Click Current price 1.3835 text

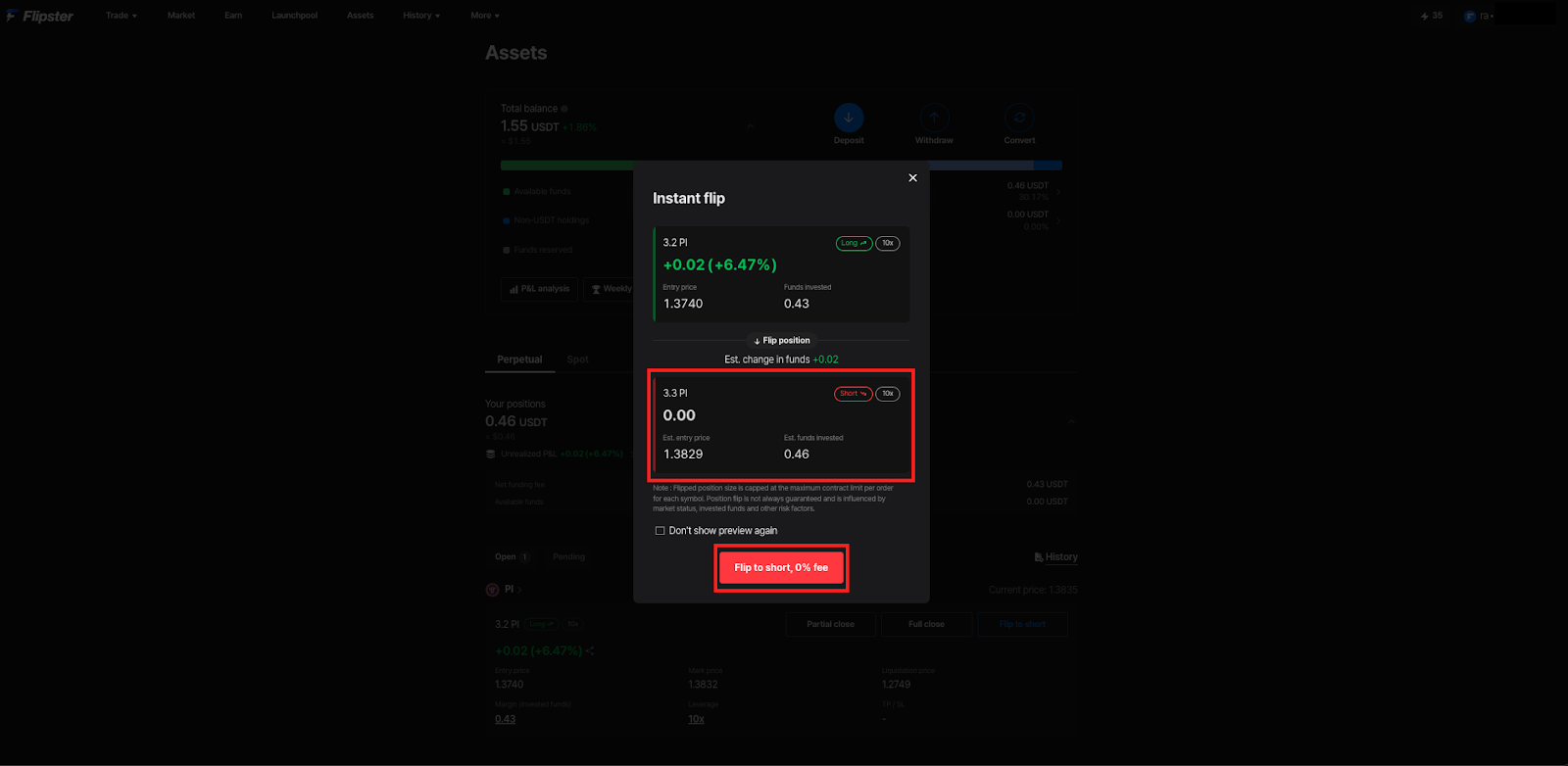1033,590
